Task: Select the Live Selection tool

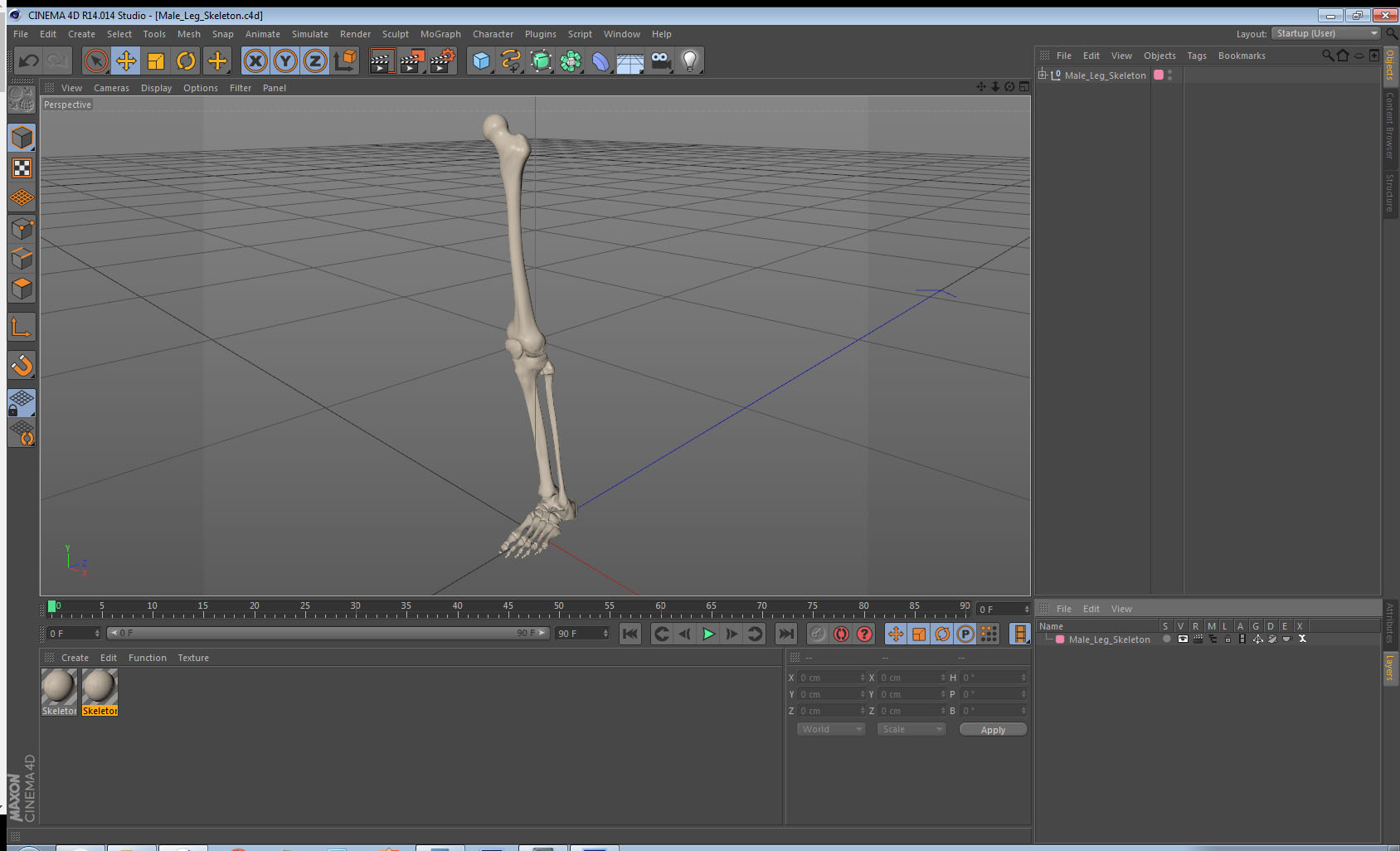Action: pos(96,61)
